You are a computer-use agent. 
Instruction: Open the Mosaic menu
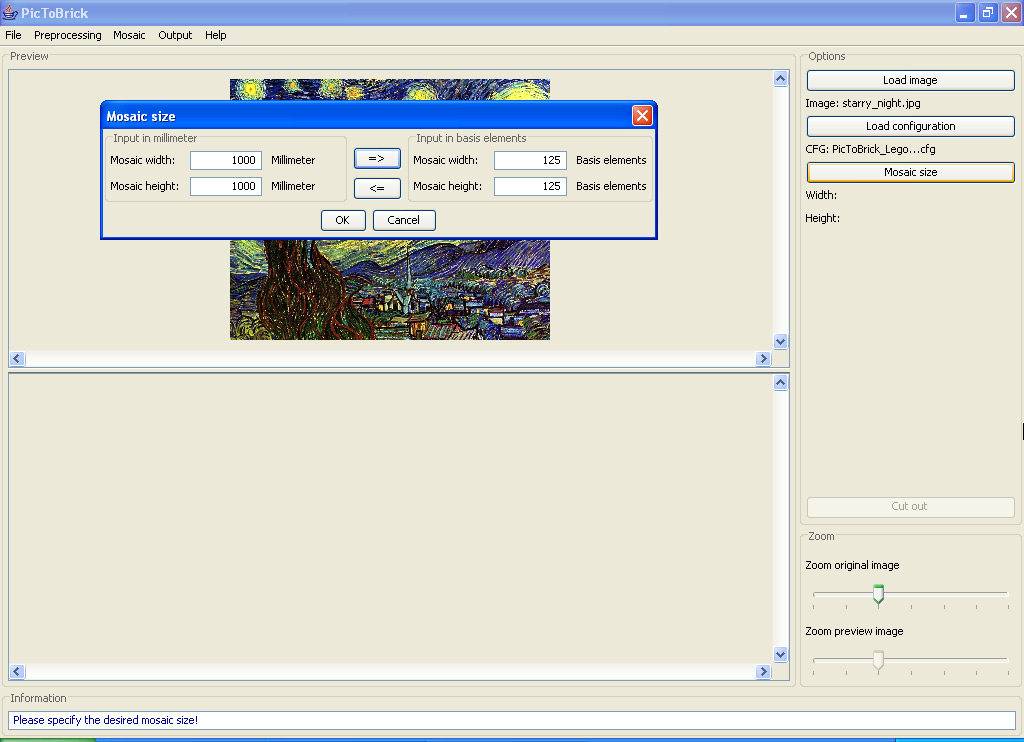(129, 35)
